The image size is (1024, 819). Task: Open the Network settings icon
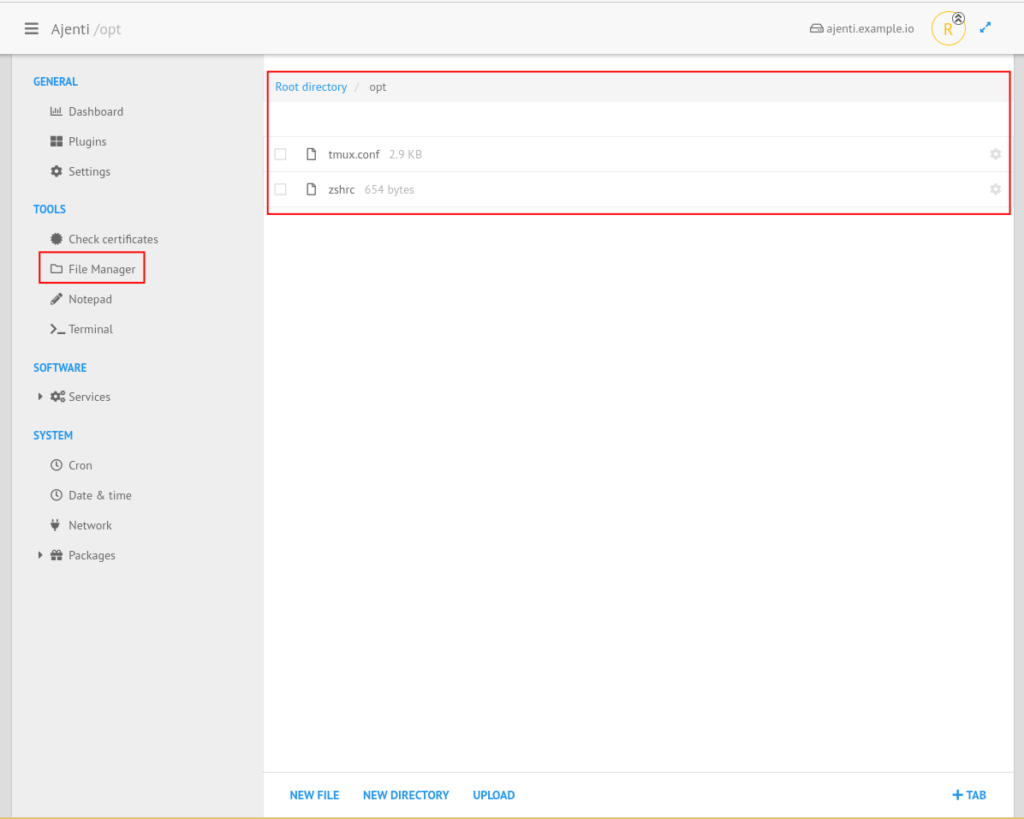tap(57, 525)
